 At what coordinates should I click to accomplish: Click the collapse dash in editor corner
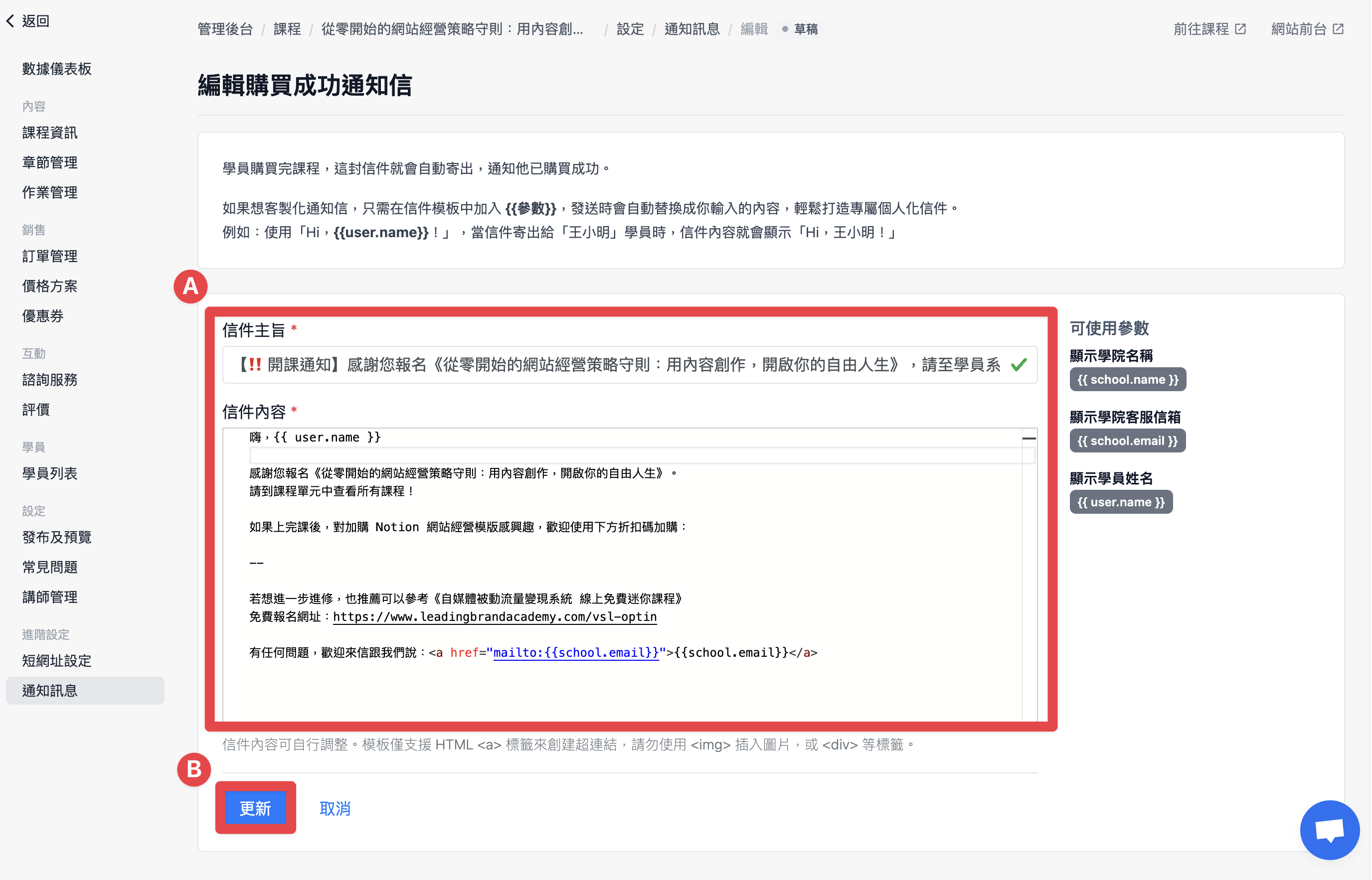(1029, 439)
